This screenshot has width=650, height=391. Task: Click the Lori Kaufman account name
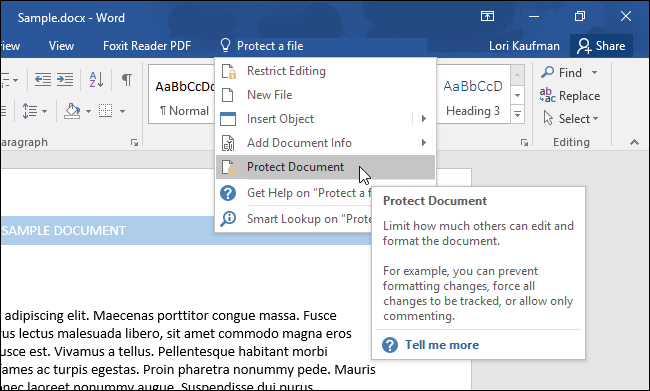[x=524, y=46]
